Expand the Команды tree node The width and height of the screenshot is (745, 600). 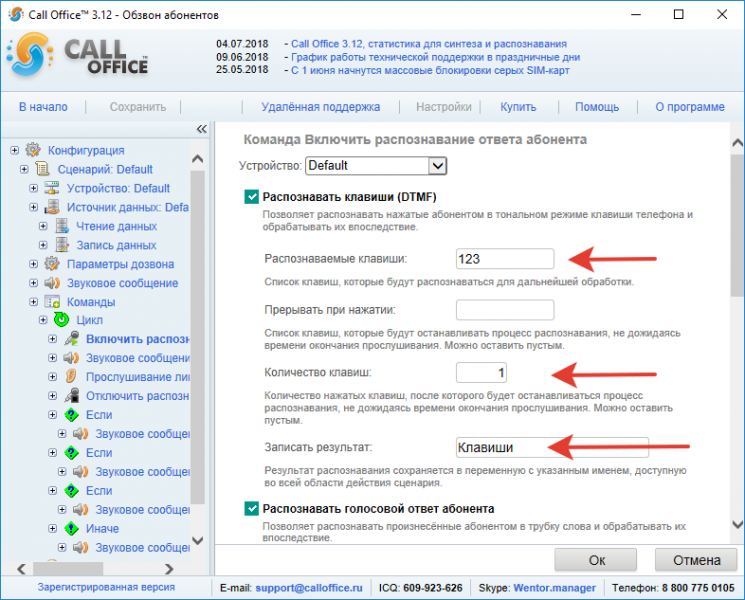(x=33, y=302)
